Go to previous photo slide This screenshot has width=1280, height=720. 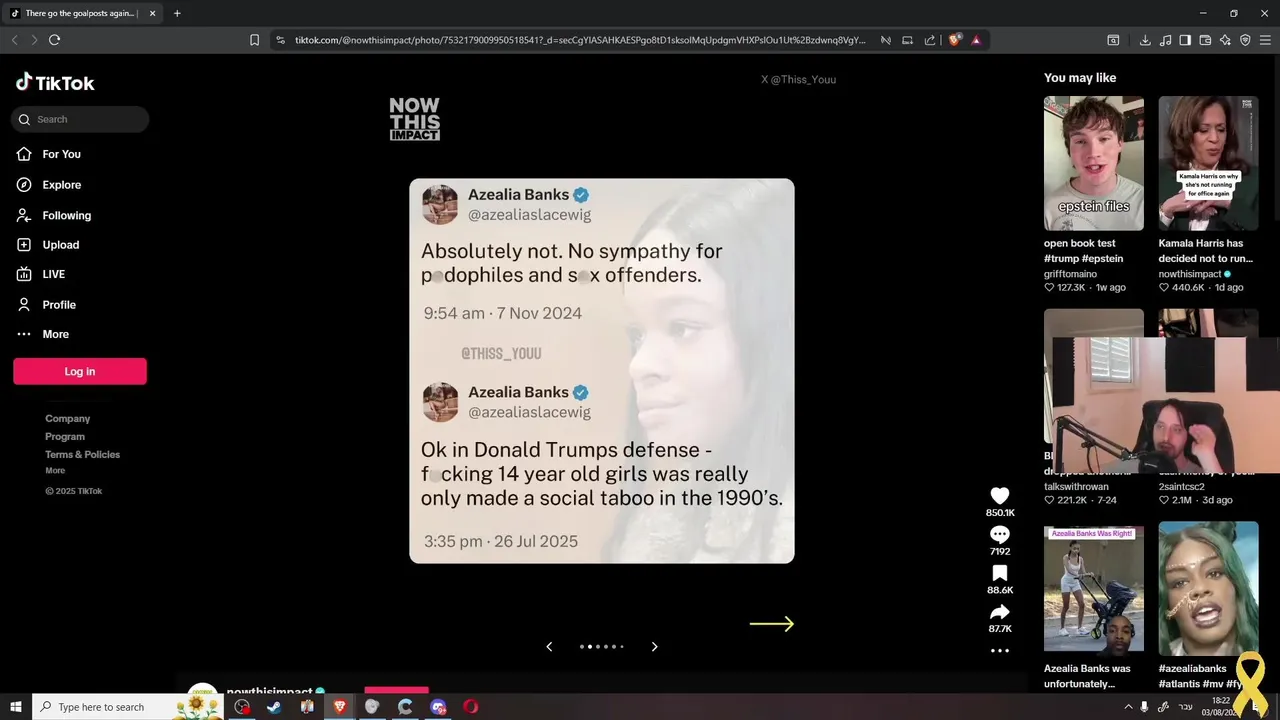pyautogui.click(x=549, y=647)
